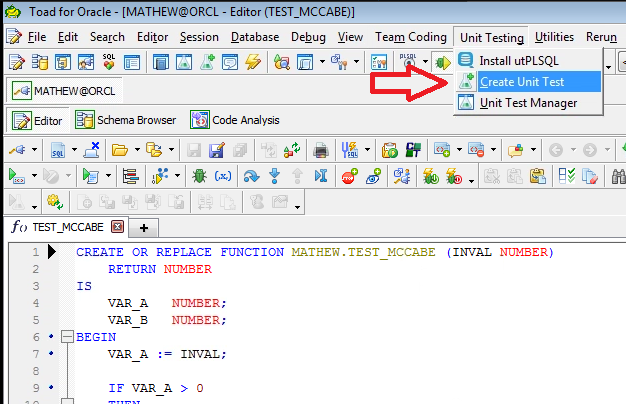Click the open folder icon in editor toolbar
Screen dimensions: 626x404
119,150
